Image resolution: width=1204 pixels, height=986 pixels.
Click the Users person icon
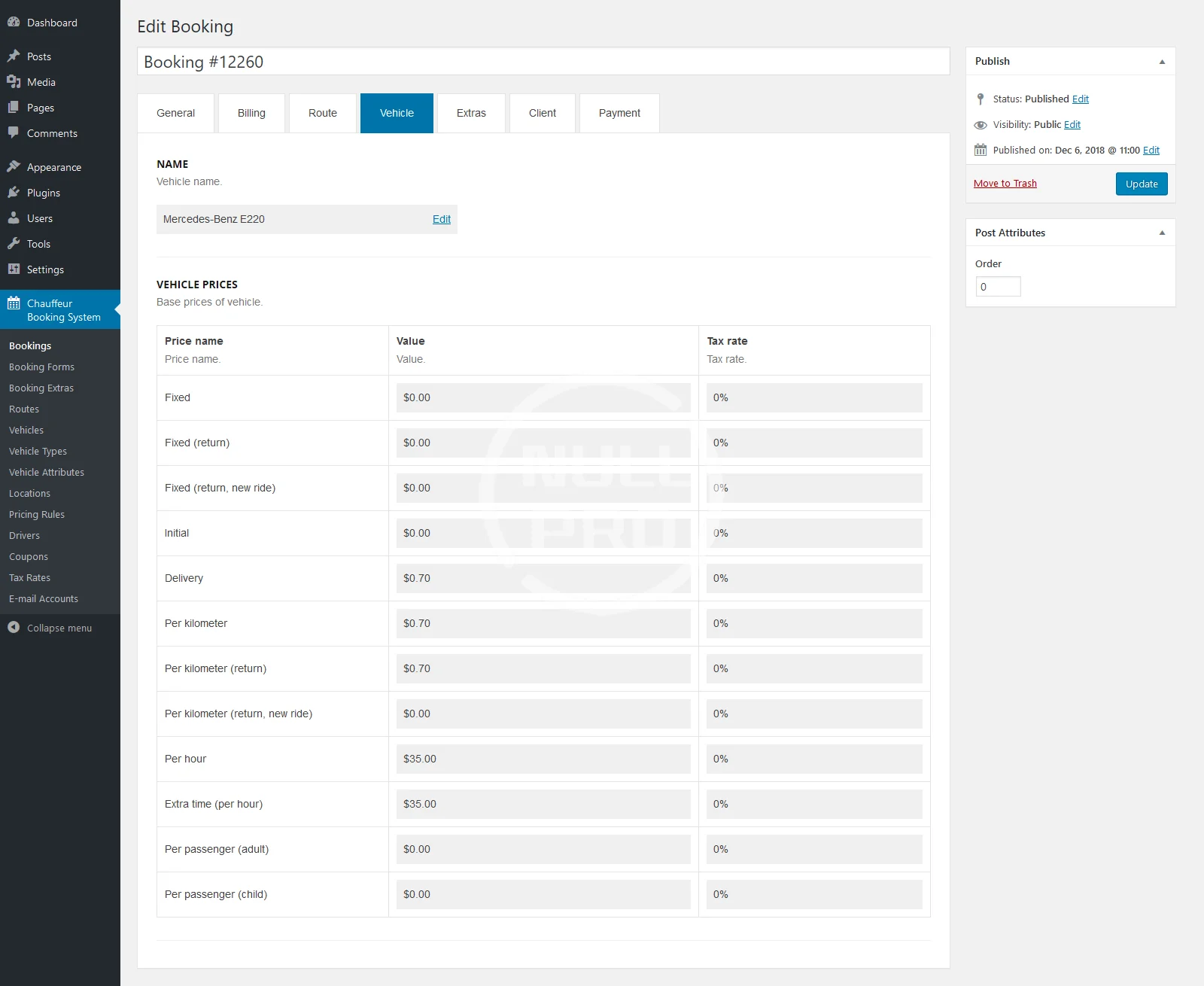tap(14, 218)
